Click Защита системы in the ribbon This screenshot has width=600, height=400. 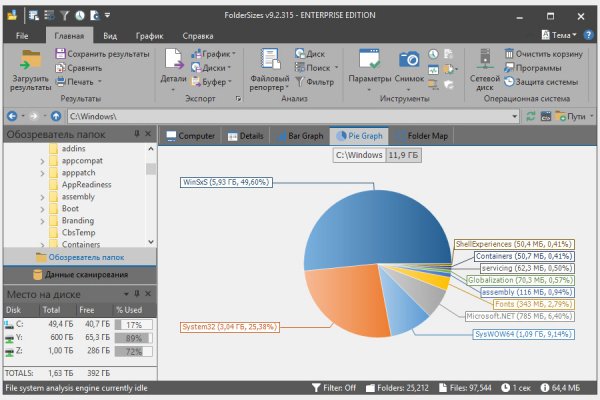541,82
